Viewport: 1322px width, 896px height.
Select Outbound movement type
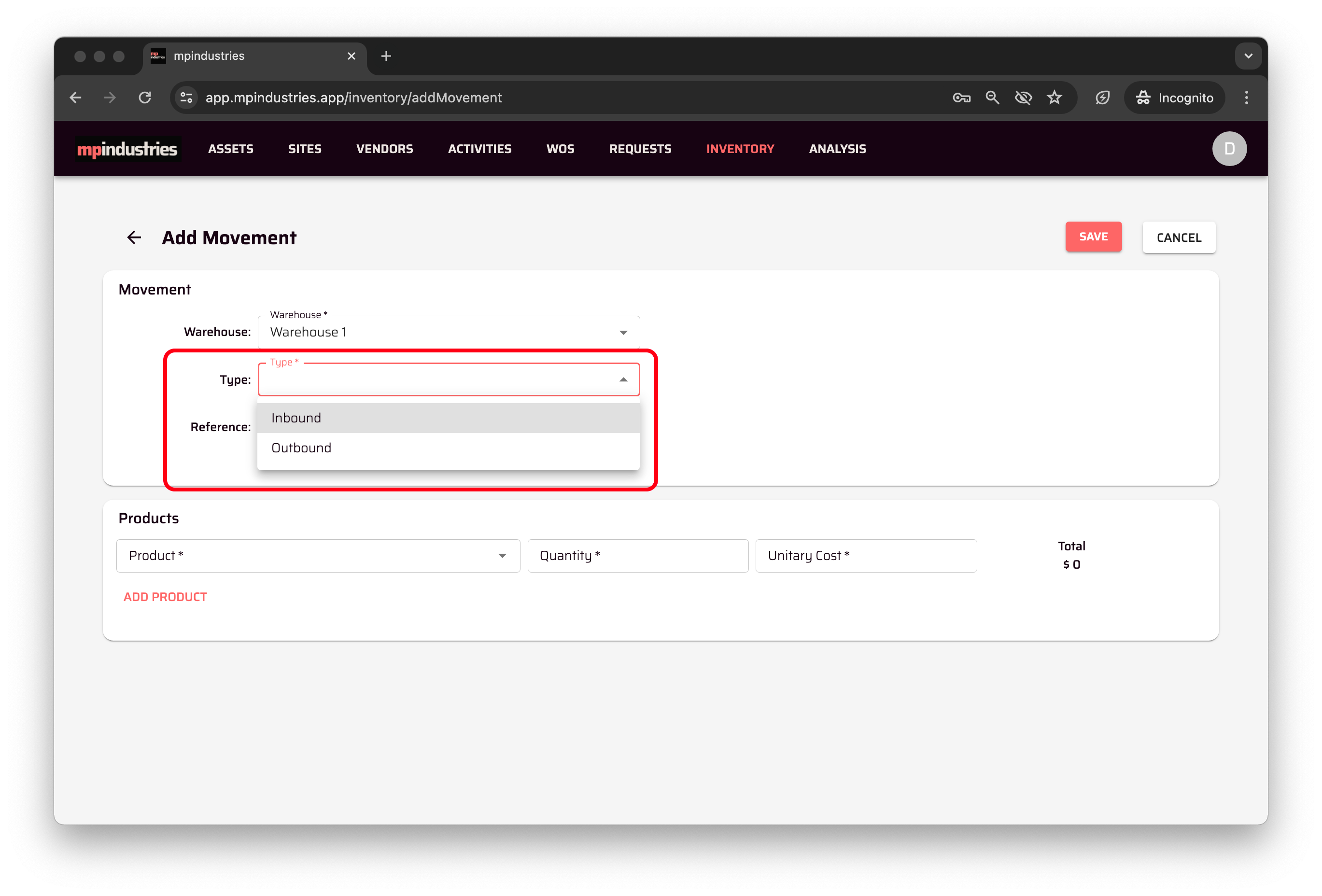click(x=448, y=448)
